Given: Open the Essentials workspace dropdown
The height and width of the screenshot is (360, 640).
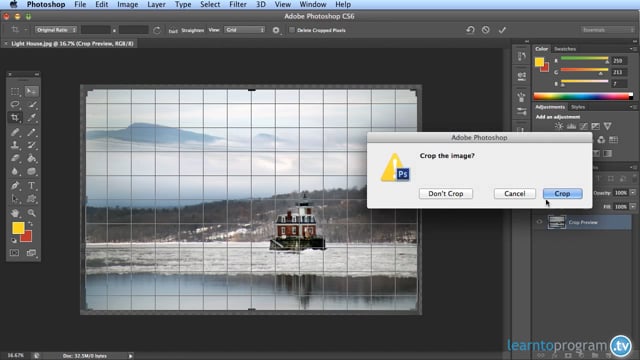Looking at the screenshot, I should [x=607, y=30].
